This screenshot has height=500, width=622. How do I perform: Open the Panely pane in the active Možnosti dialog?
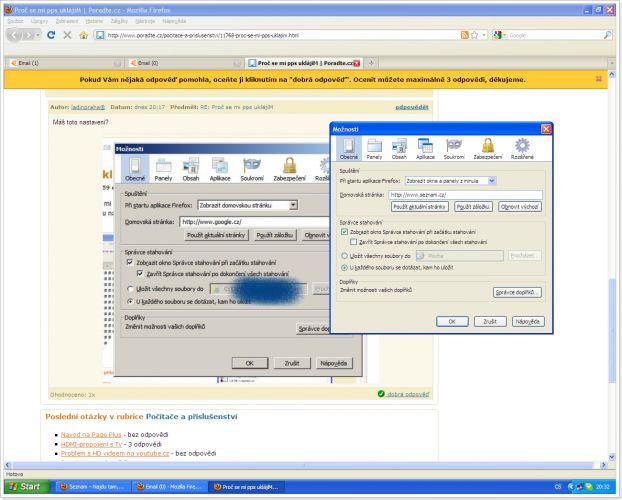pos(374,148)
